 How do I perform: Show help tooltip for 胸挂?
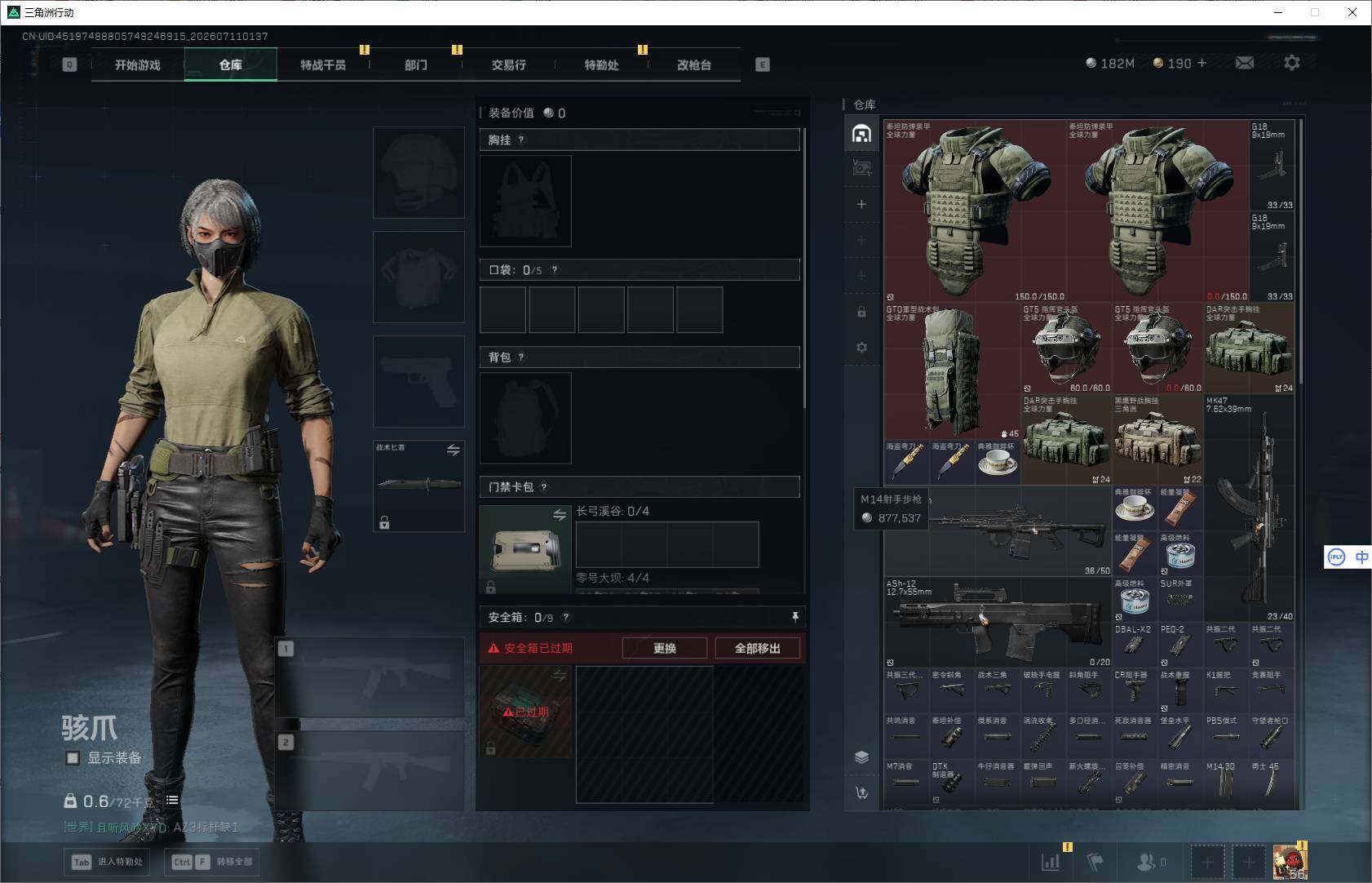(521, 140)
